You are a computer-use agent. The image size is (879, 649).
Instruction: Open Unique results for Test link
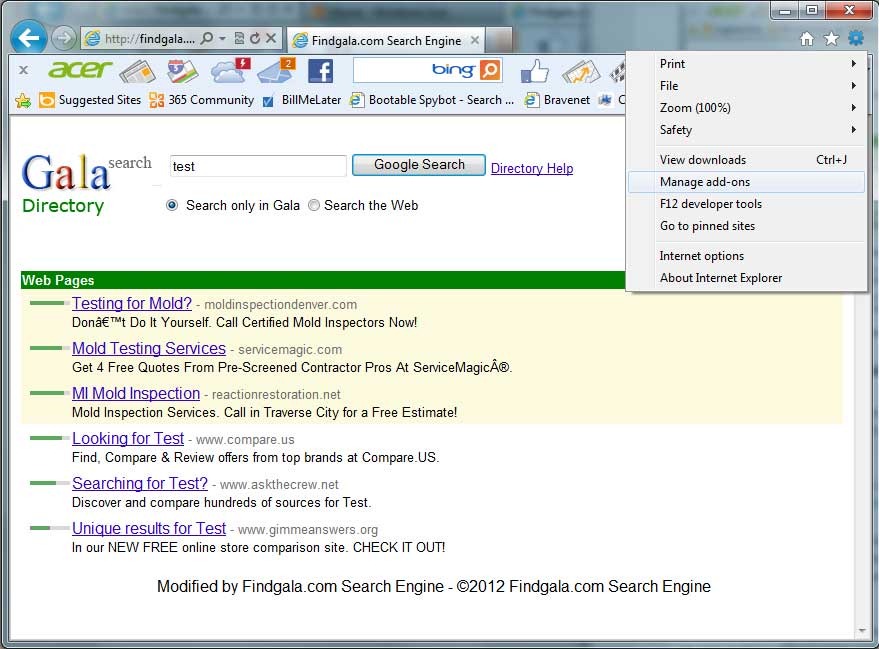click(x=149, y=528)
